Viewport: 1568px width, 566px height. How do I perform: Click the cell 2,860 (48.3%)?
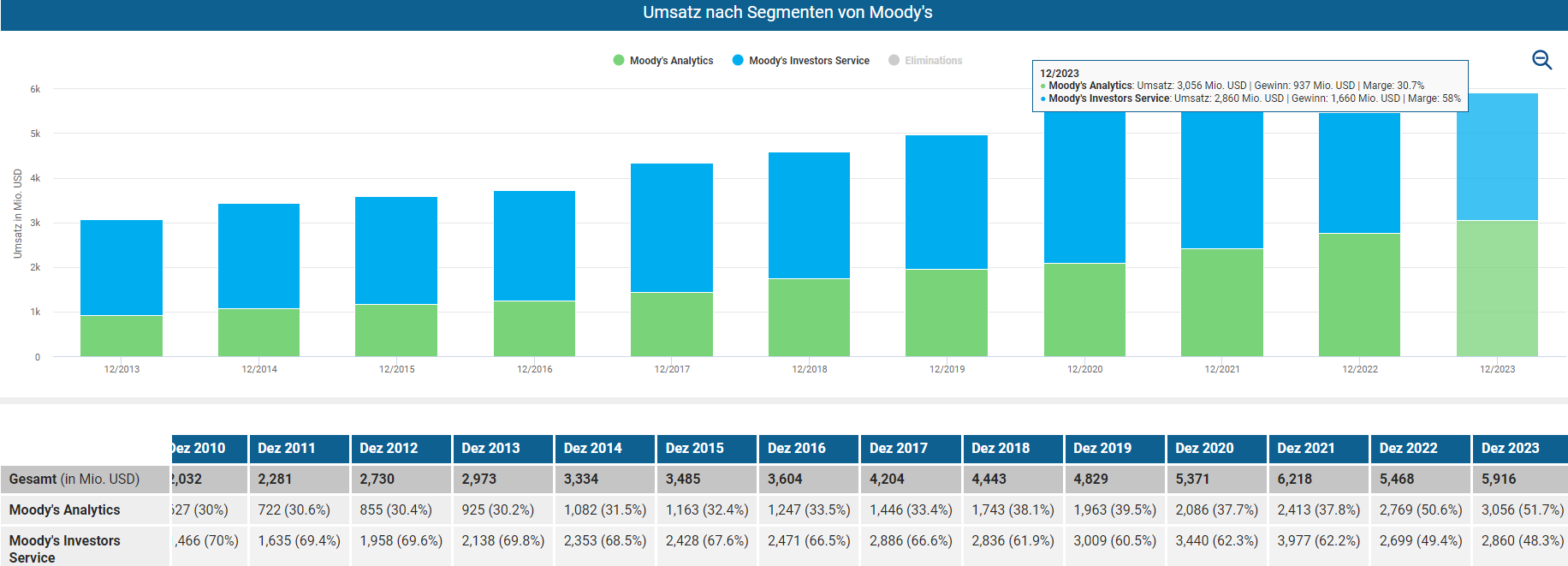[1523, 541]
